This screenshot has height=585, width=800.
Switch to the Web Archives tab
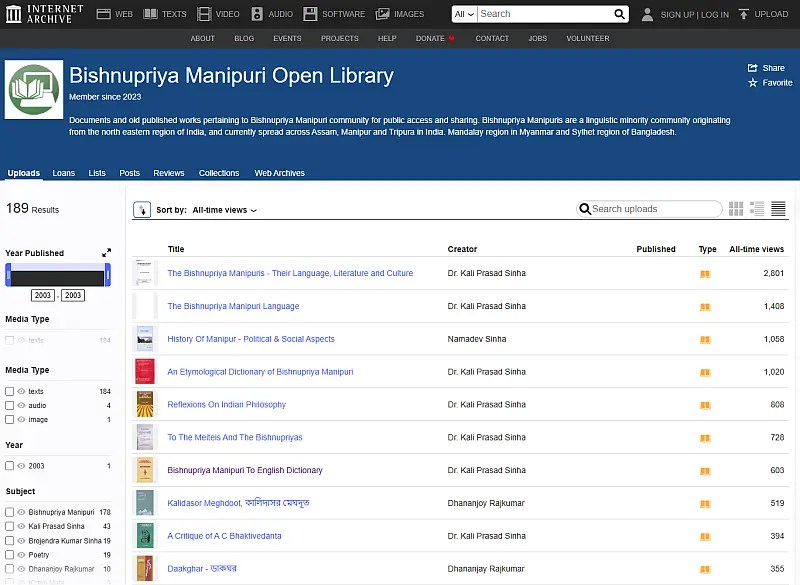click(280, 173)
